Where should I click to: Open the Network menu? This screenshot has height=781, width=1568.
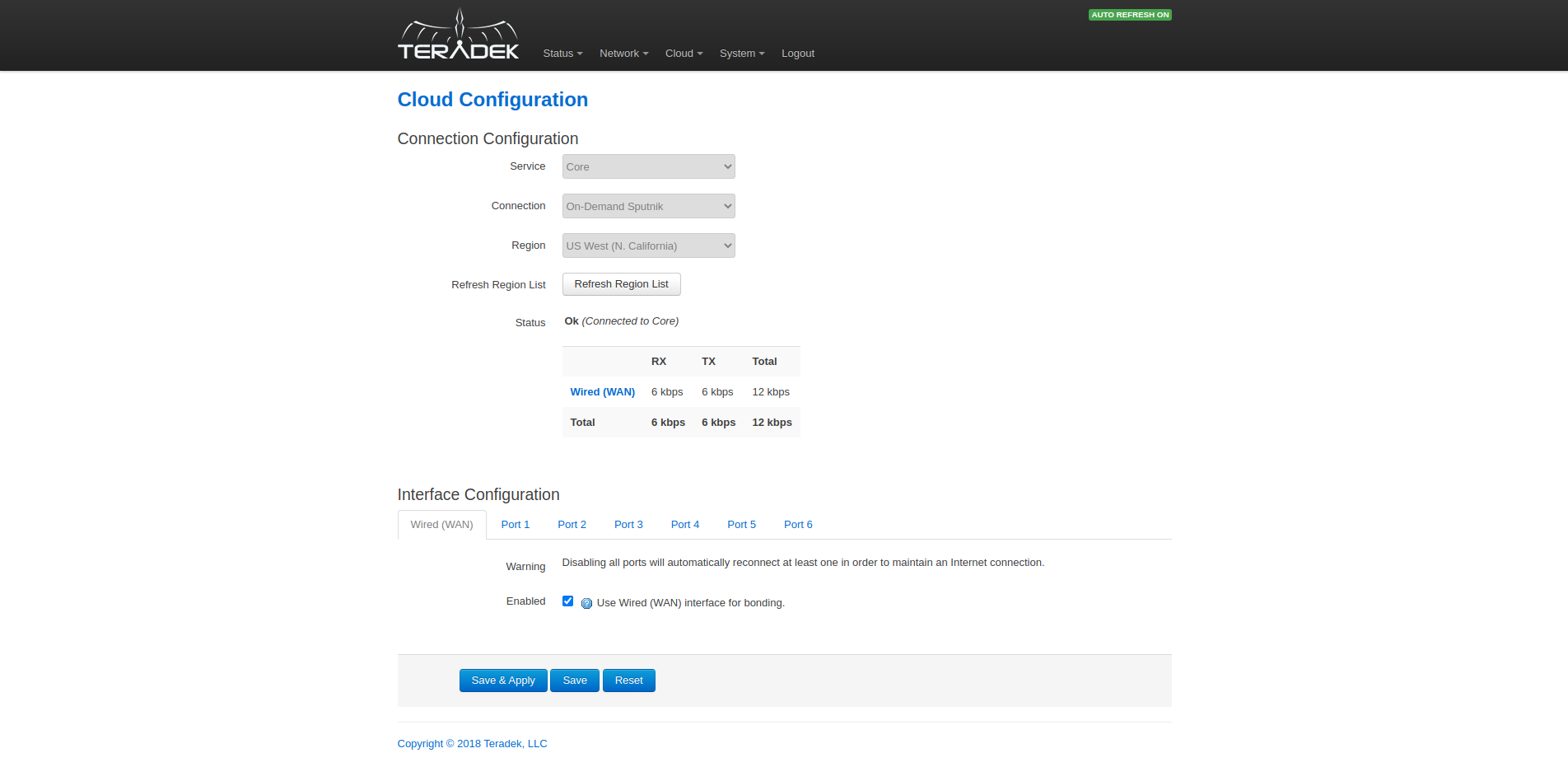pyautogui.click(x=623, y=54)
